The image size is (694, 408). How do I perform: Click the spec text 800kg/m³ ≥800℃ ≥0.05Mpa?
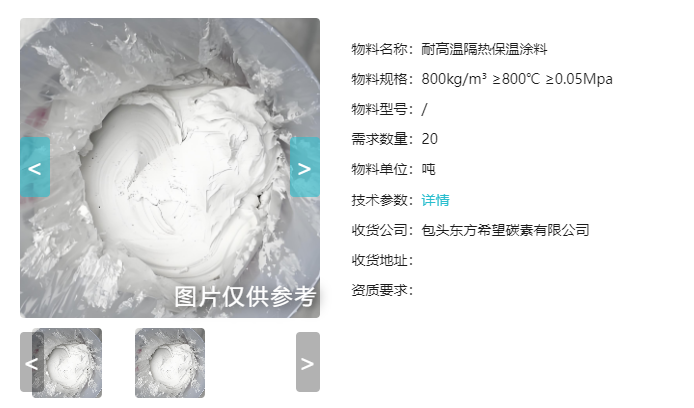click(517, 79)
